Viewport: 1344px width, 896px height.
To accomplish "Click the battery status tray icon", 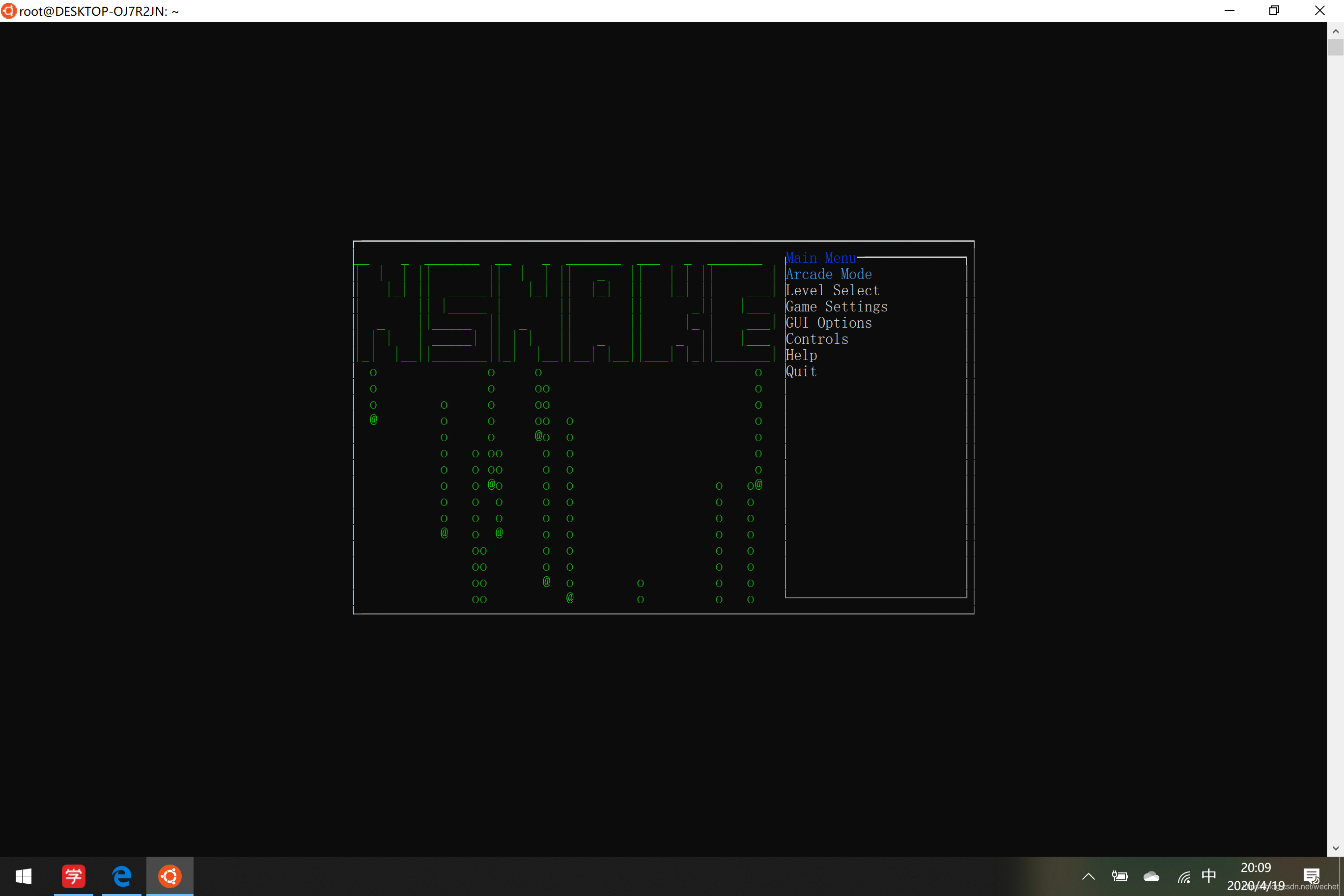I will tap(1120, 876).
